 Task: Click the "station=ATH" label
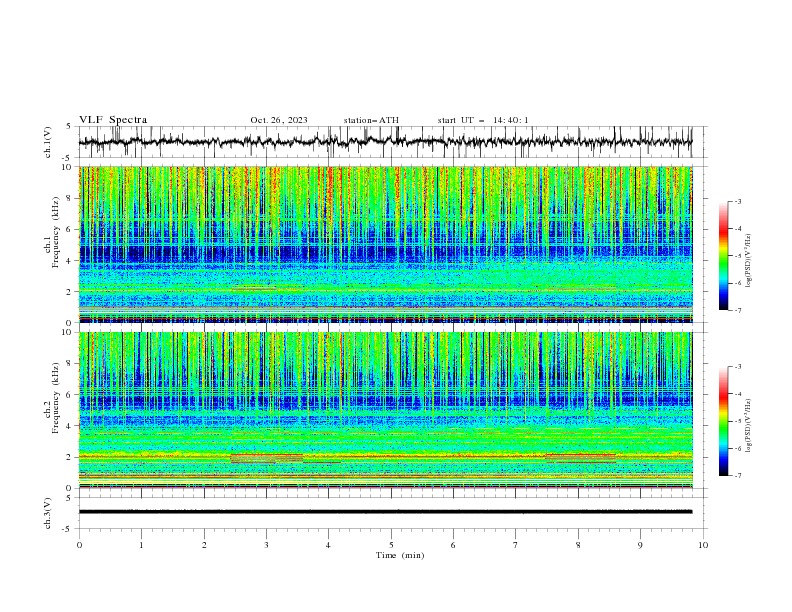pos(371,120)
